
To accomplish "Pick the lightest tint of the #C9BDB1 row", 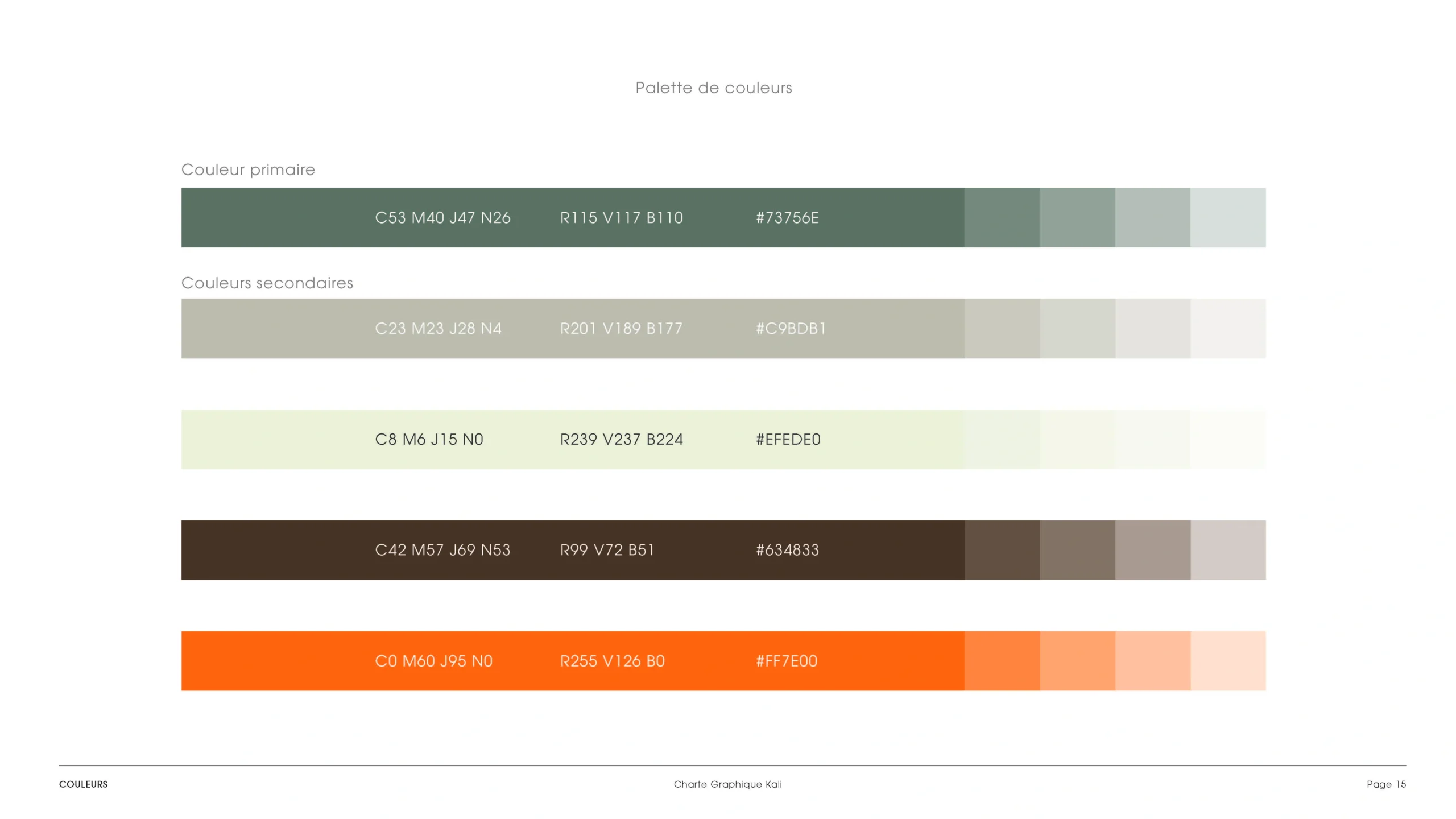I will pos(1228,329).
